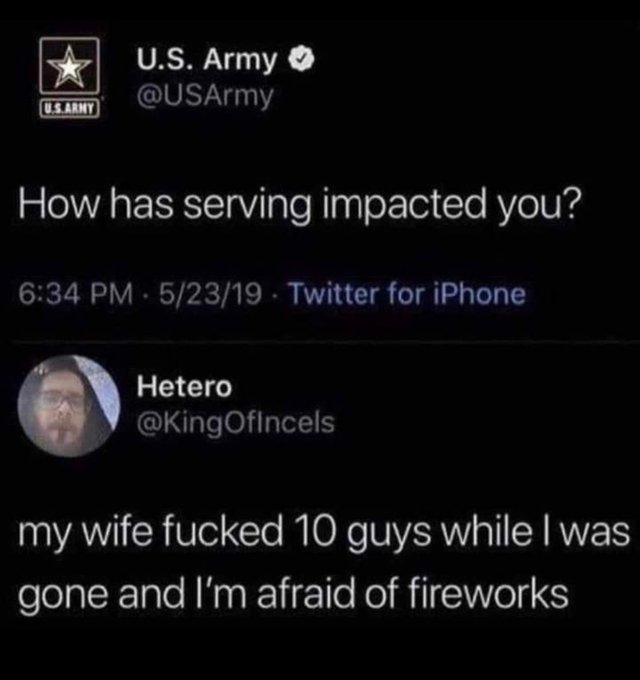This screenshot has height=680, width=640.
Task: Open the 'Twitter for iPhone' source link
Action: 407,294
